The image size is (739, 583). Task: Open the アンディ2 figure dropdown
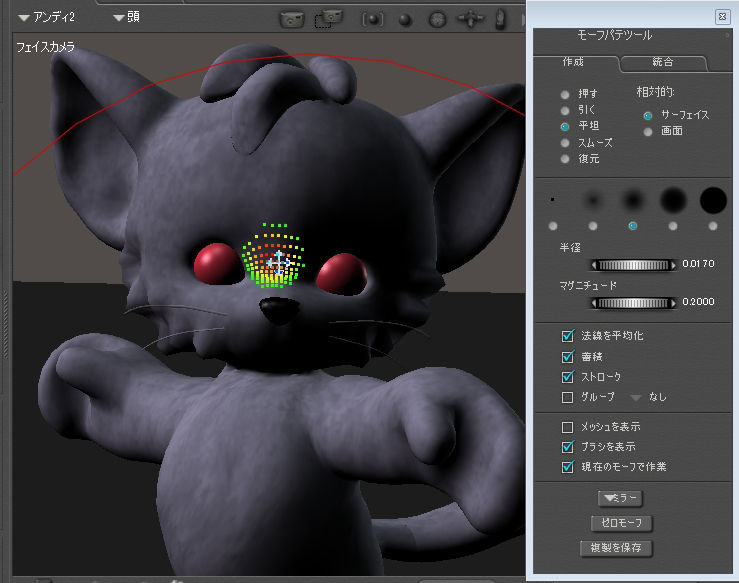46,17
